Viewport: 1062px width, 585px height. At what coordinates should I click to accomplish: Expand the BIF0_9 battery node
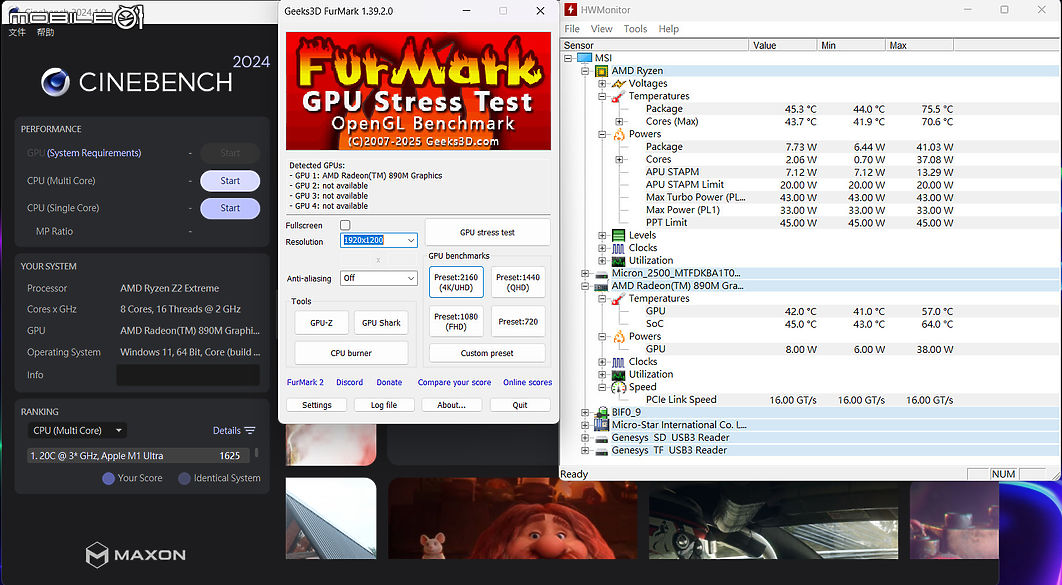585,412
